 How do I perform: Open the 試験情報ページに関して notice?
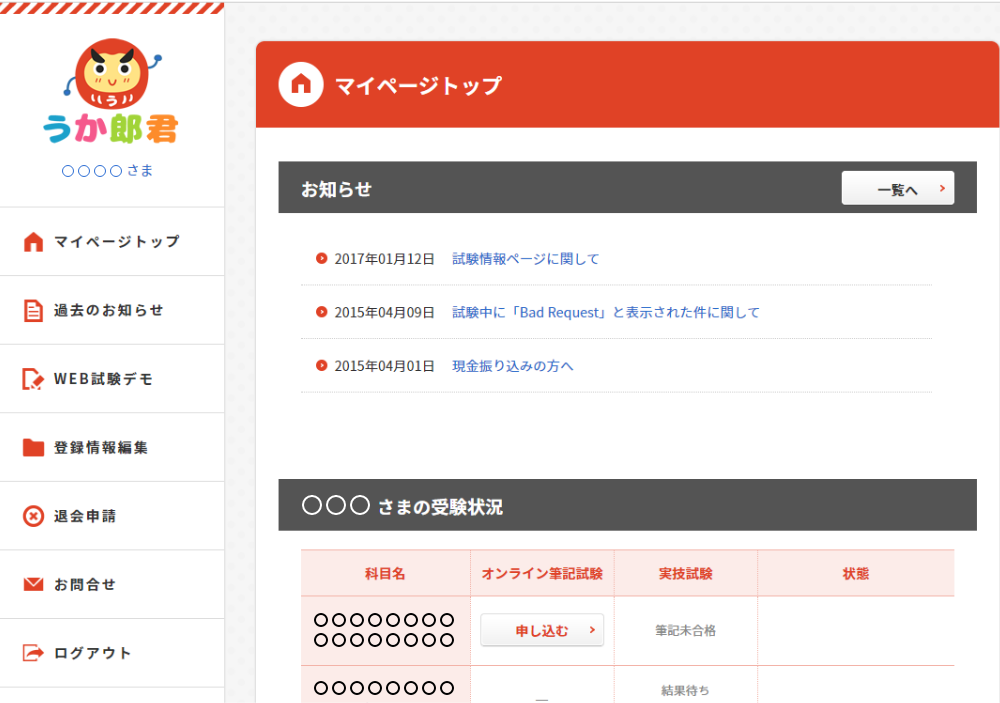tap(526, 259)
